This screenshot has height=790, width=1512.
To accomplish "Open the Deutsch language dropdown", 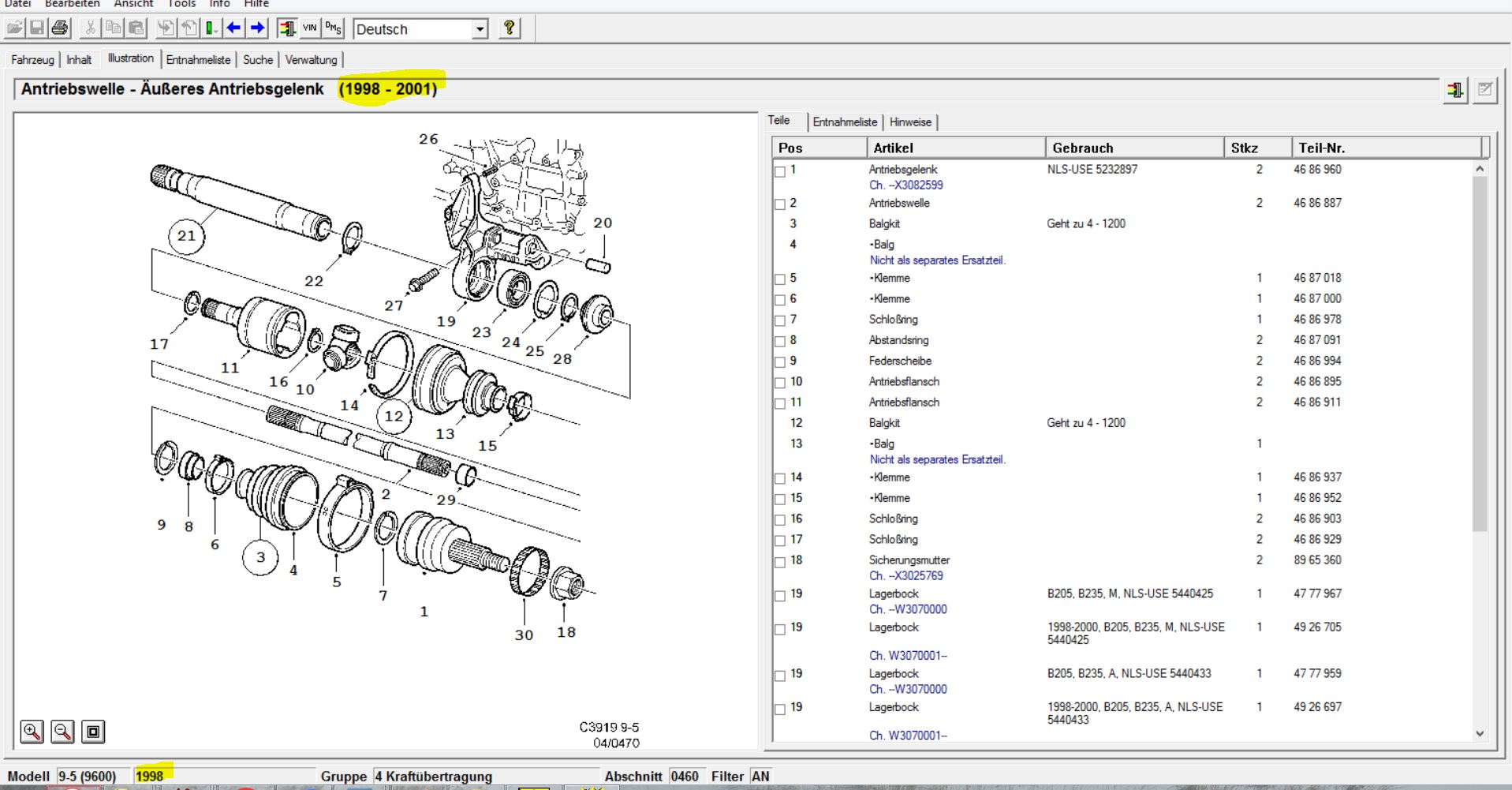I will pyautogui.click(x=480, y=29).
